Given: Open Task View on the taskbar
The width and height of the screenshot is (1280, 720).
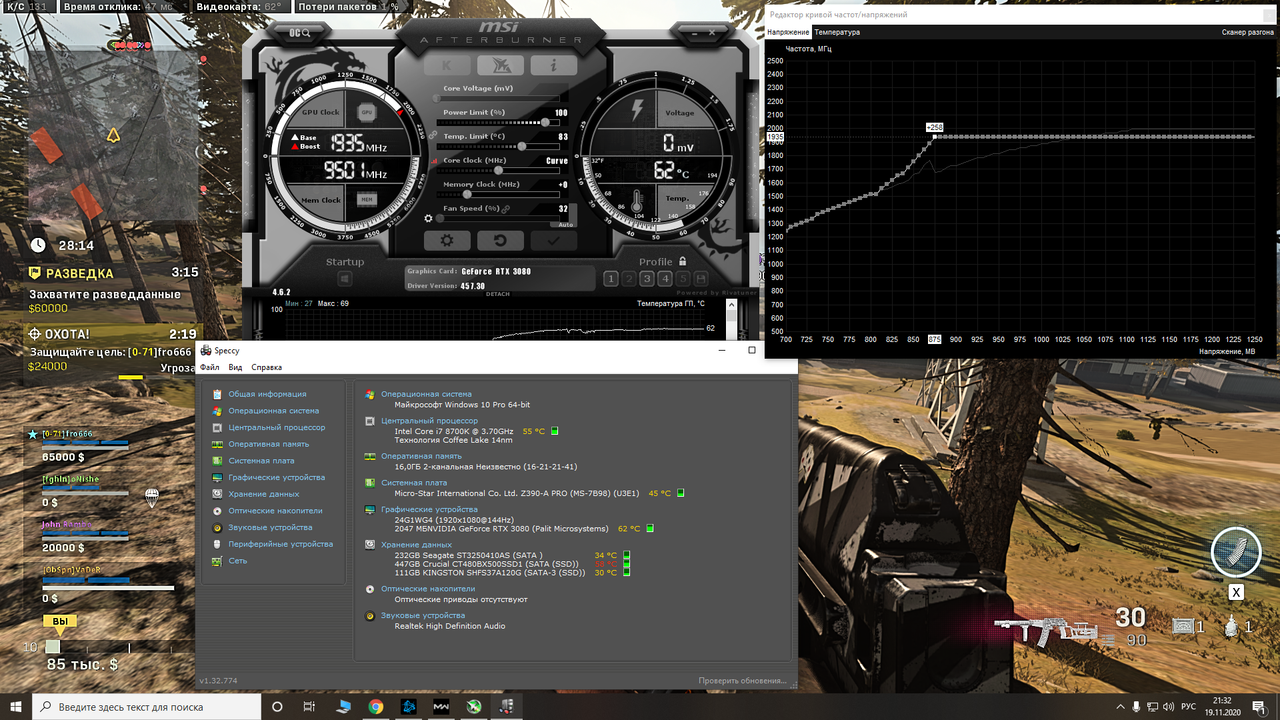Looking at the screenshot, I should point(311,706).
